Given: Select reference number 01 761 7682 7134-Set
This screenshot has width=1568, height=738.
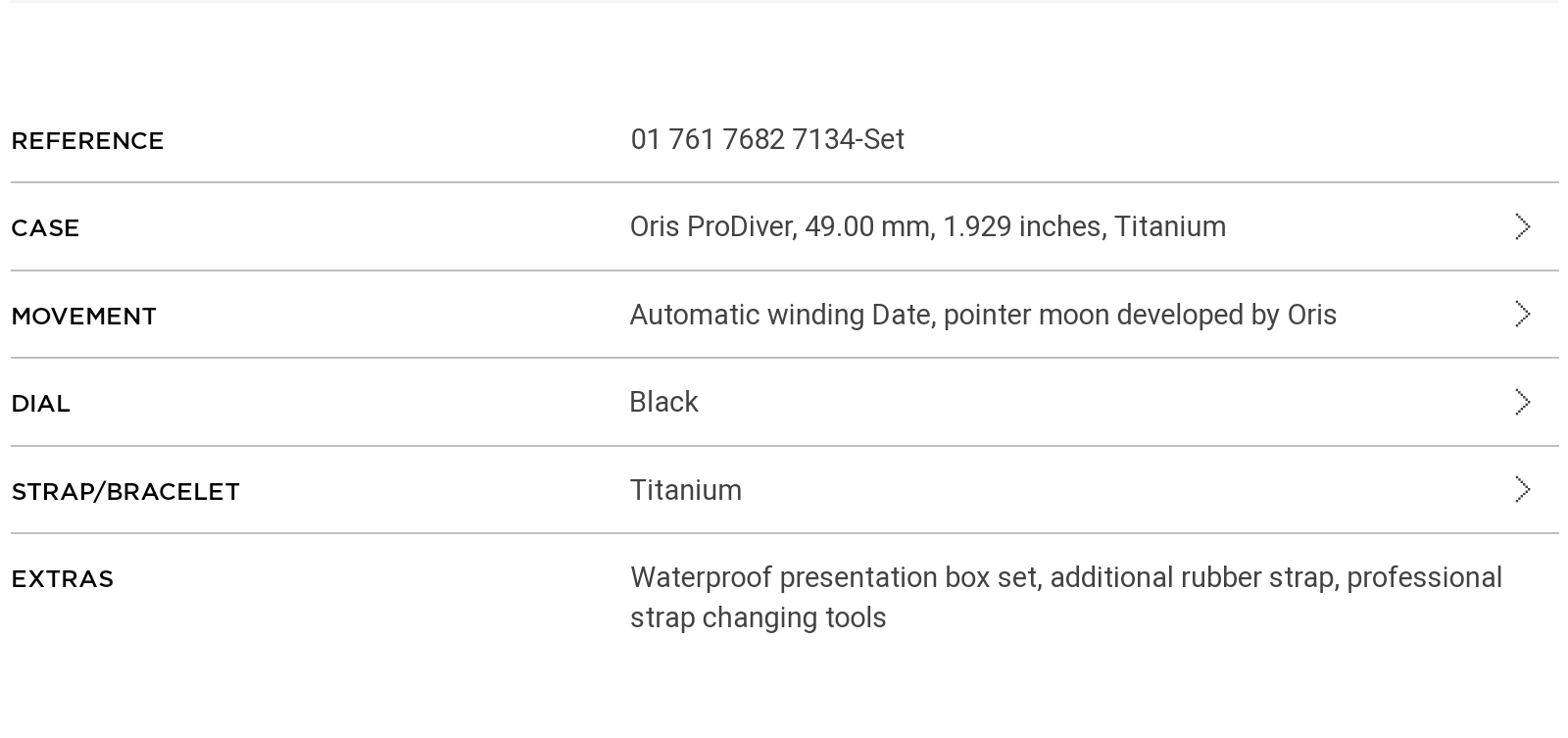Looking at the screenshot, I should click(767, 139).
